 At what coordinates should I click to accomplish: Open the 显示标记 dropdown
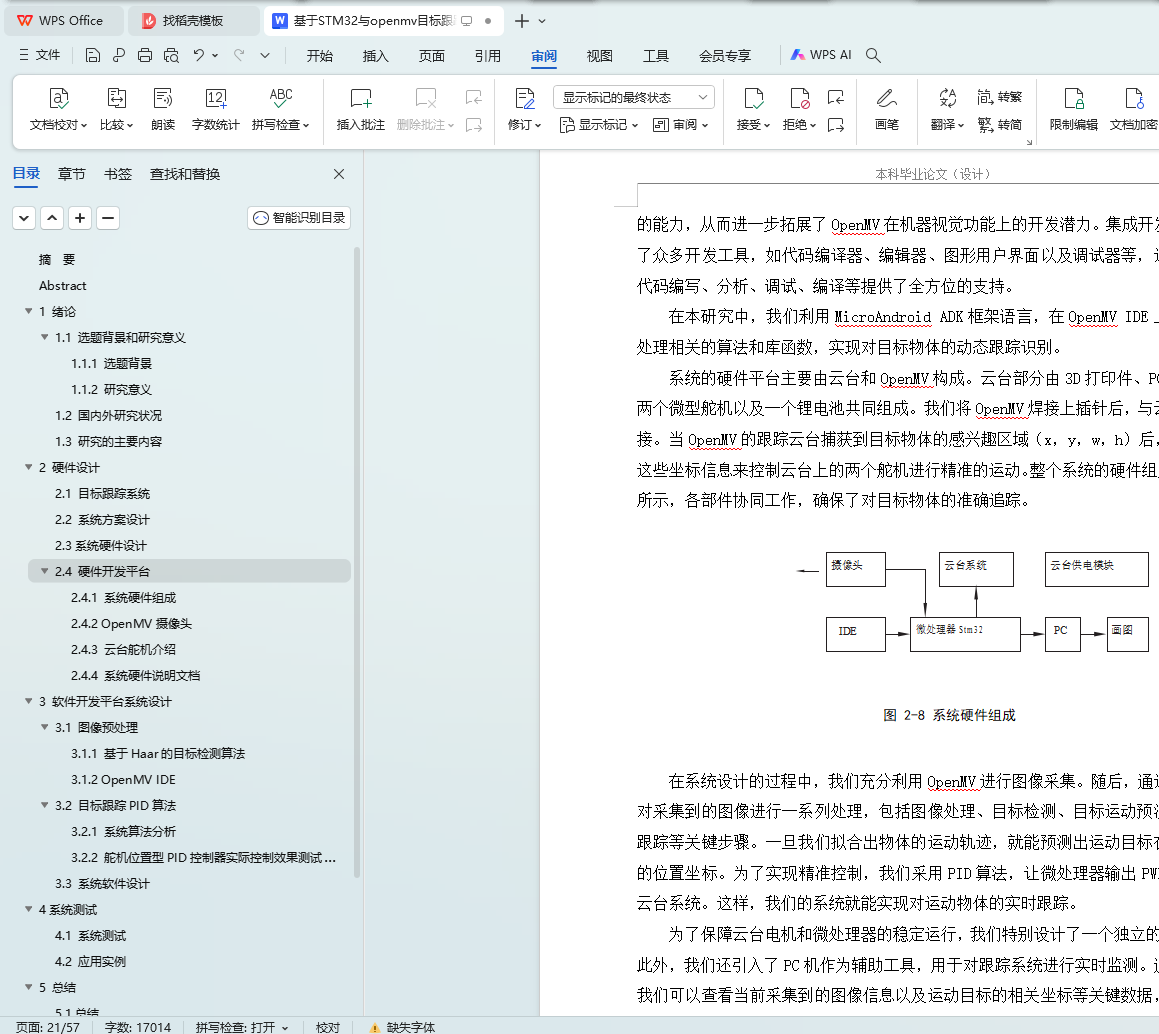[598, 125]
